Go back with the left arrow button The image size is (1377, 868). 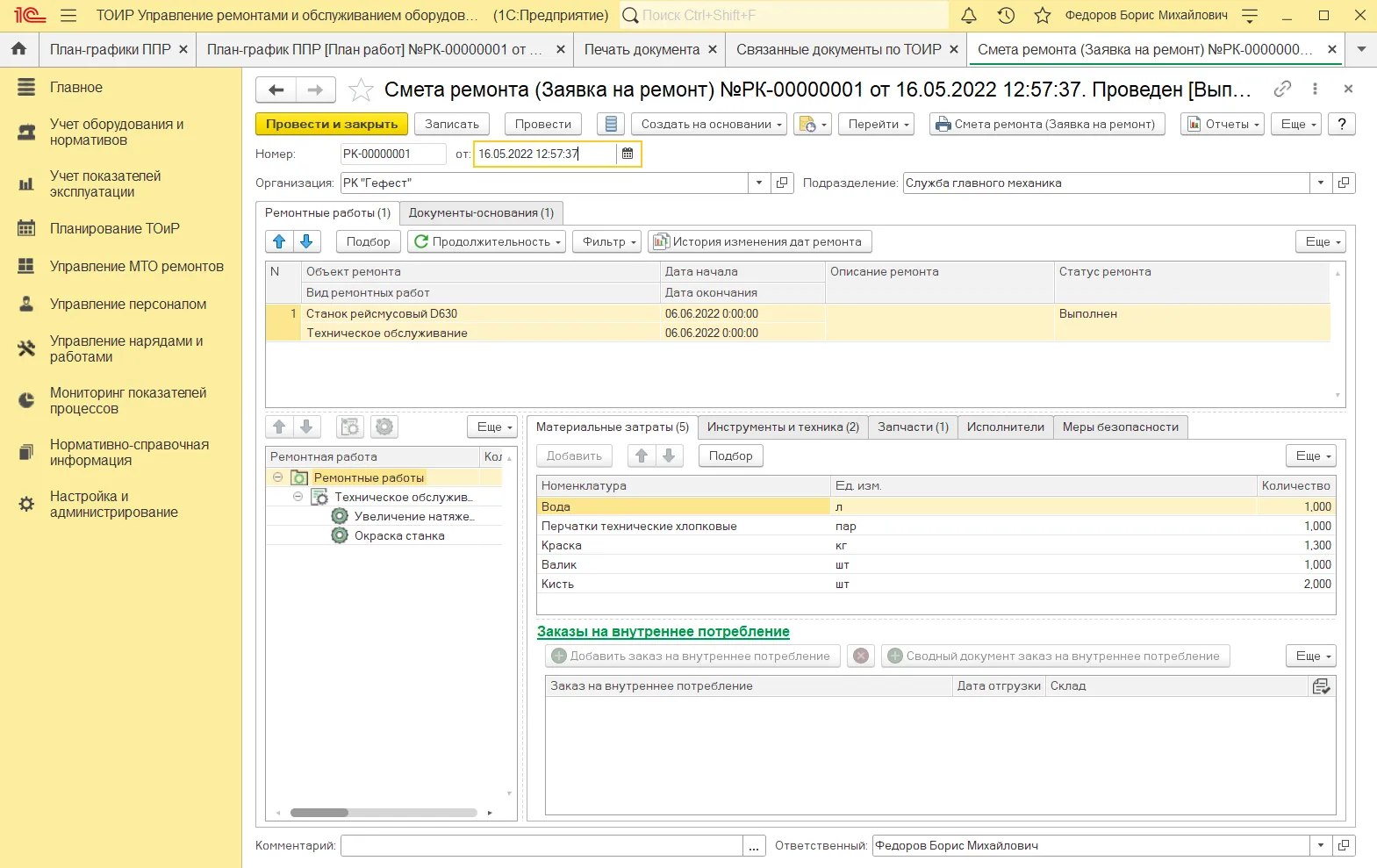click(x=276, y=90)
